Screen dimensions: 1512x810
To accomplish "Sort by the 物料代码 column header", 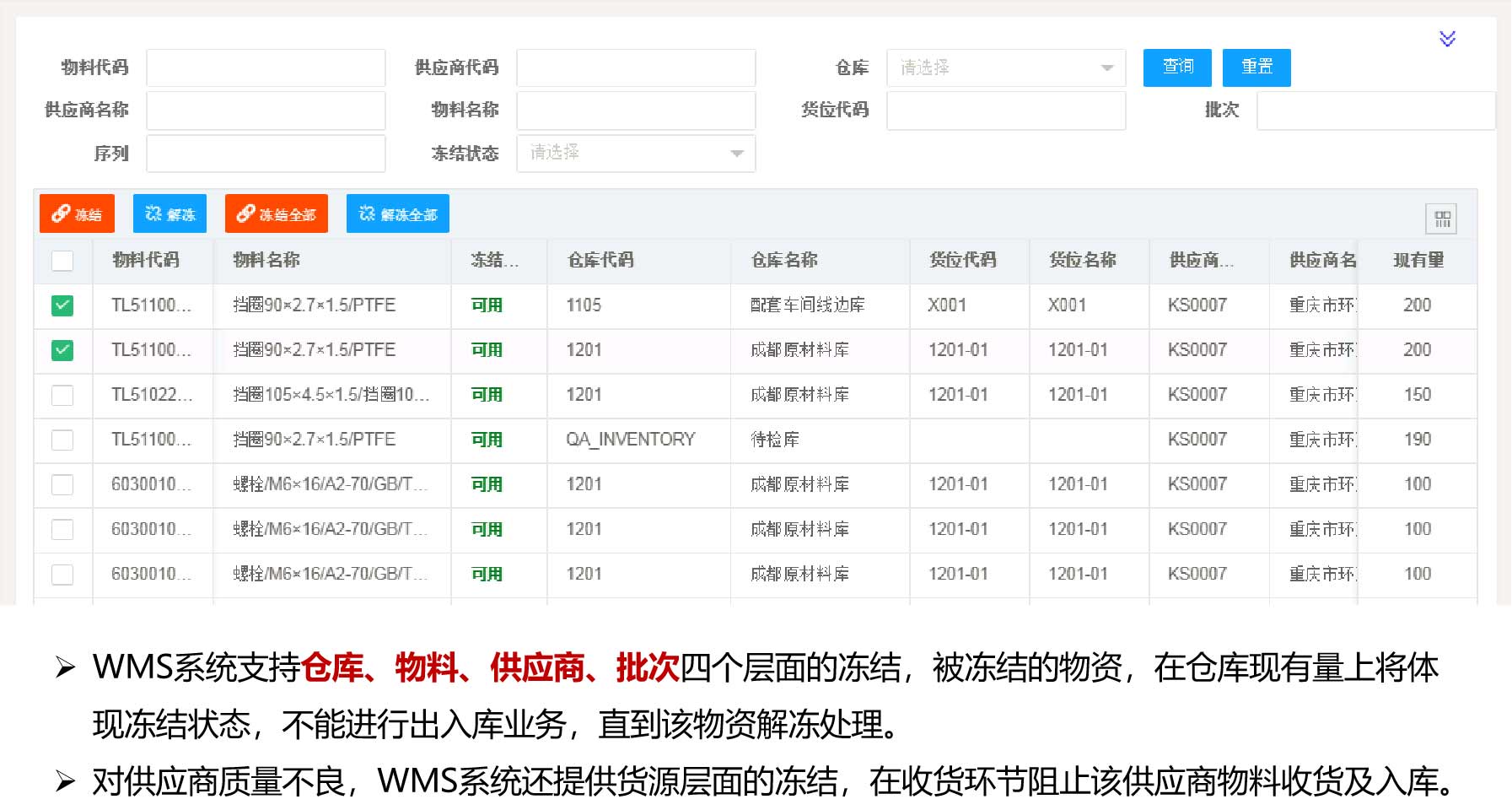I will [146, 261].
